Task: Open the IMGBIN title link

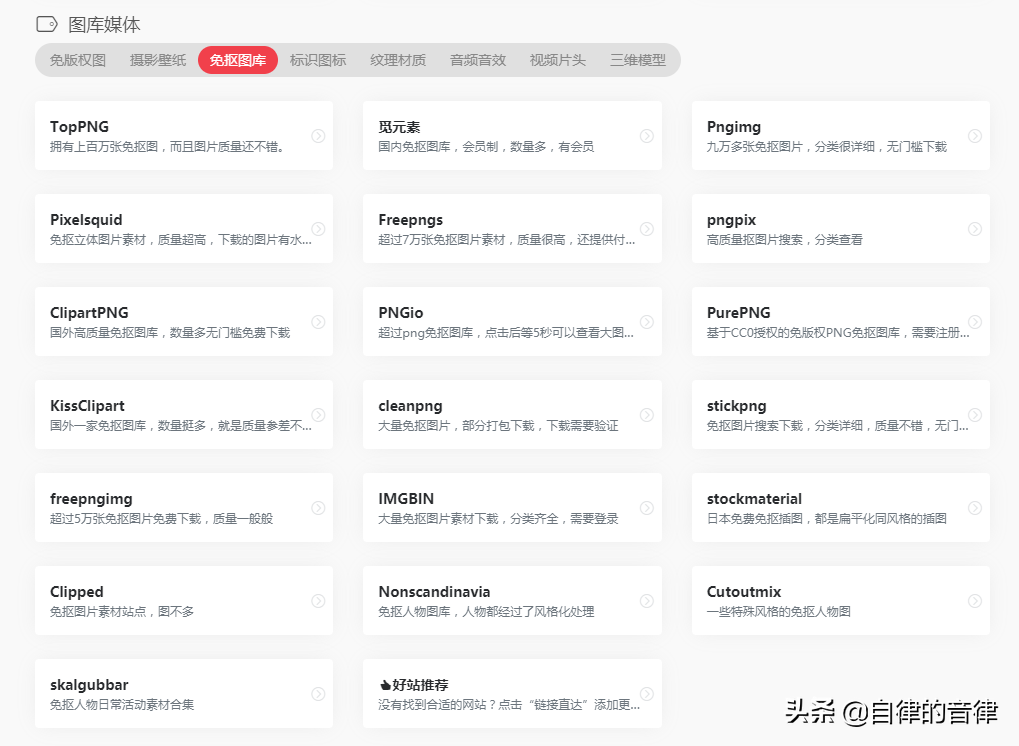Action: coord(406,498)
